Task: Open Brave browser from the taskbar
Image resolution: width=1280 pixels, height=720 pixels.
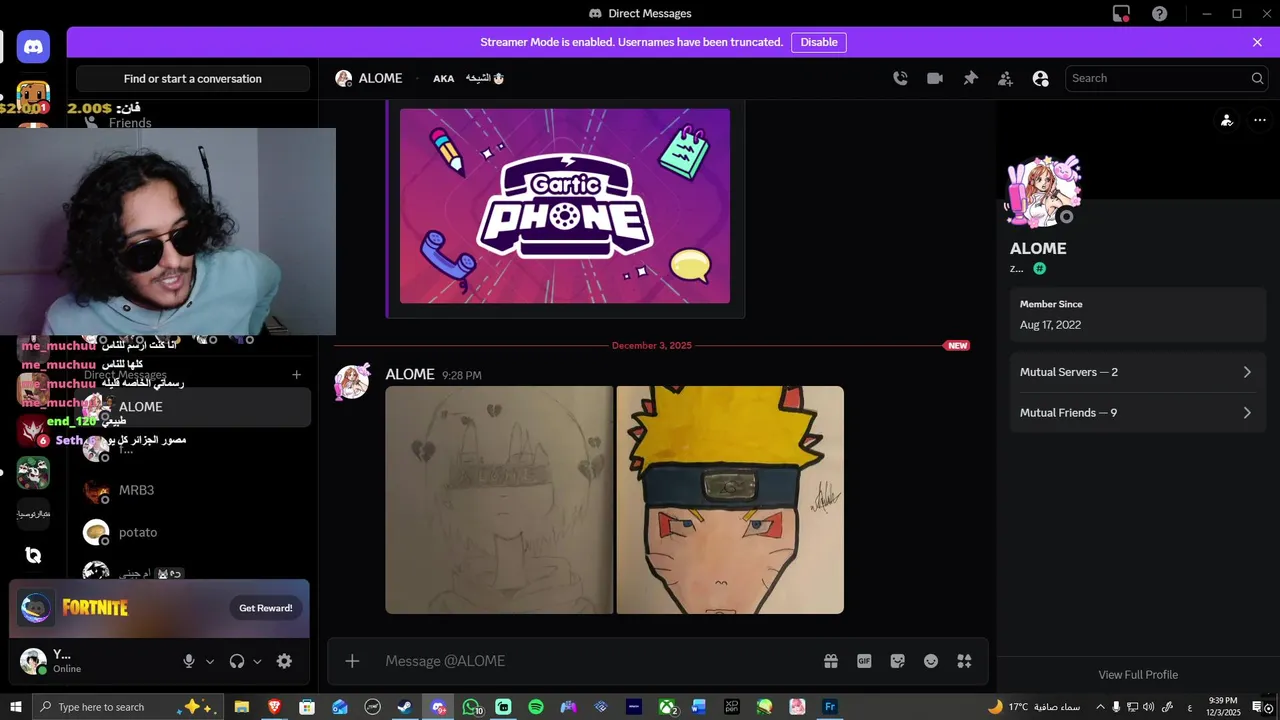Action: pyautogui.click(x=274, y=707)
